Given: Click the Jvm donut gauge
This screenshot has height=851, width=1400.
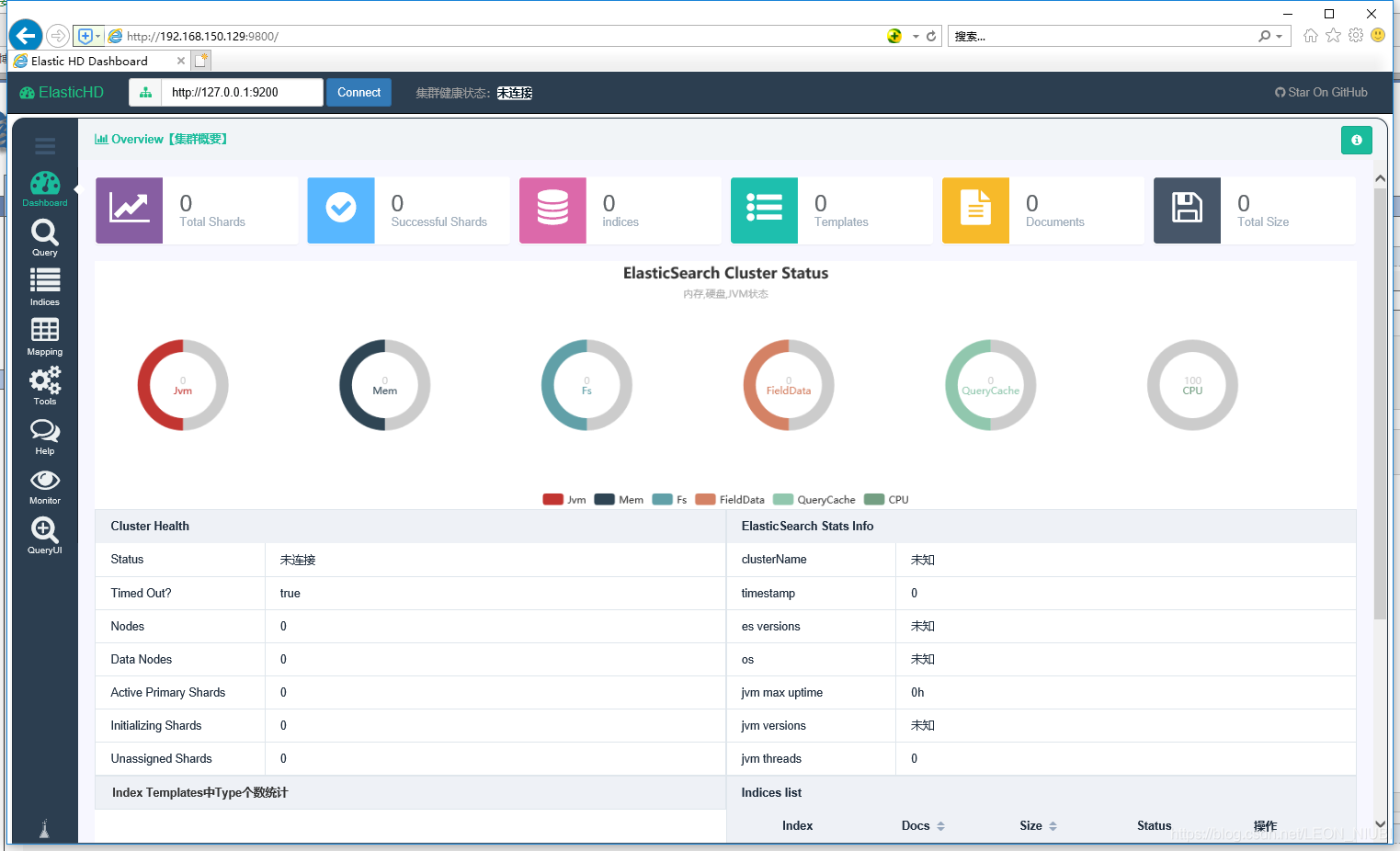Looking at the screenshot, I should [183, 385].
